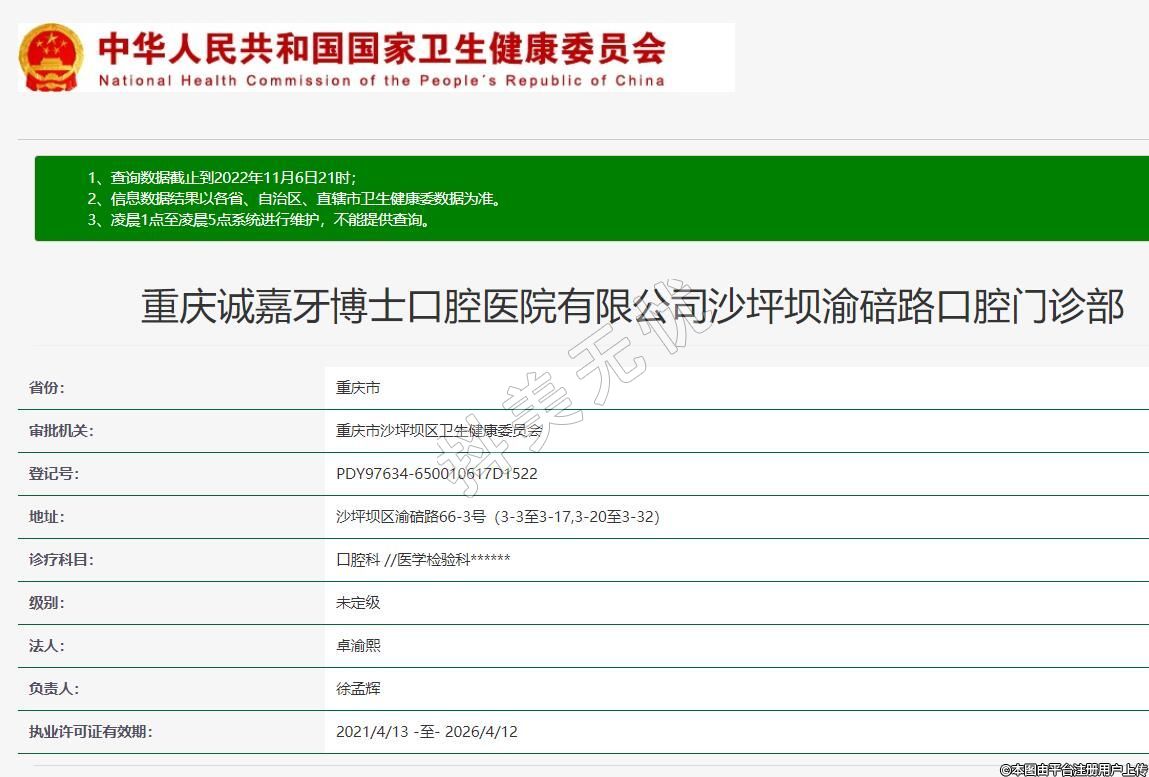Image resolution: width=1149 pixels, height=777 pixels.
Task: Click the legal person name 卓渝熙
Action: 358,646
